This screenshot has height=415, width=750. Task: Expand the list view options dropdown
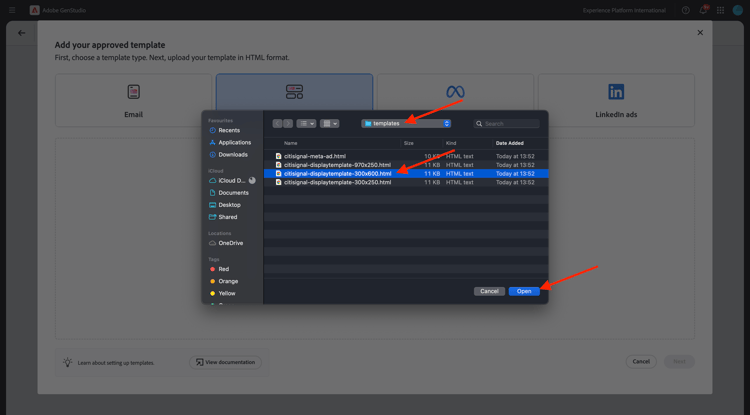(x=306, y=123)
